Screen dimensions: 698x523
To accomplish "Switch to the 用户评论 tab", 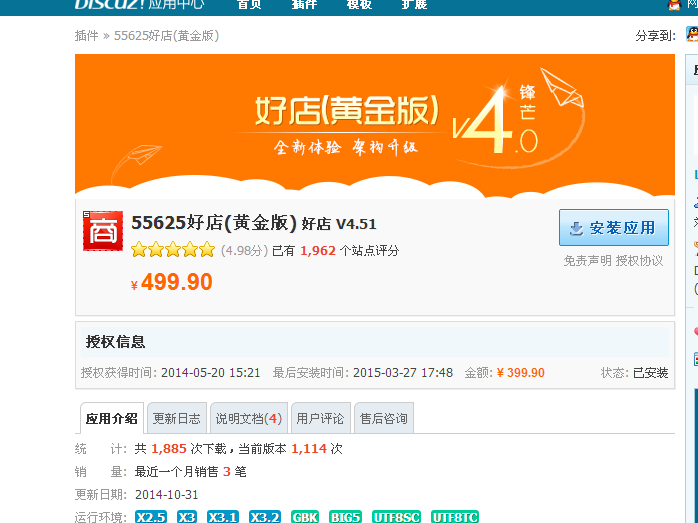I will pyautogui.click(x=321, y=418).
